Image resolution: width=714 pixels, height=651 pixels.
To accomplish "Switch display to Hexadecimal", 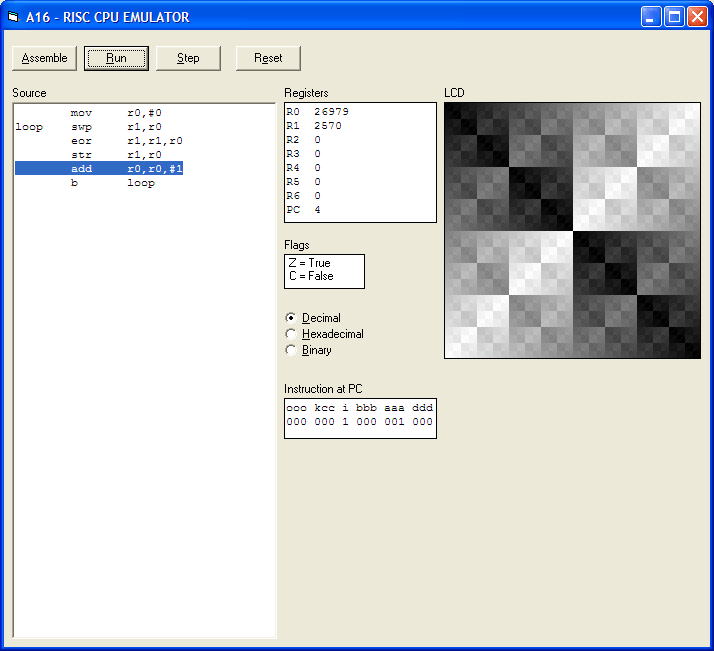I will (x=291, y=334).
